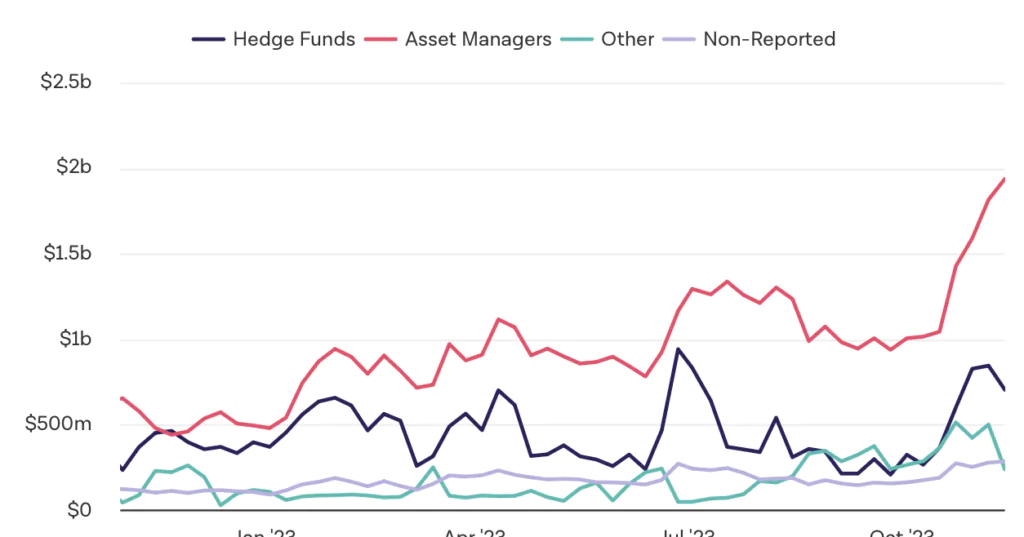Click the $1b y-axis label
The height and width of the screenshot is (537, 1024).
pos(75,339)
